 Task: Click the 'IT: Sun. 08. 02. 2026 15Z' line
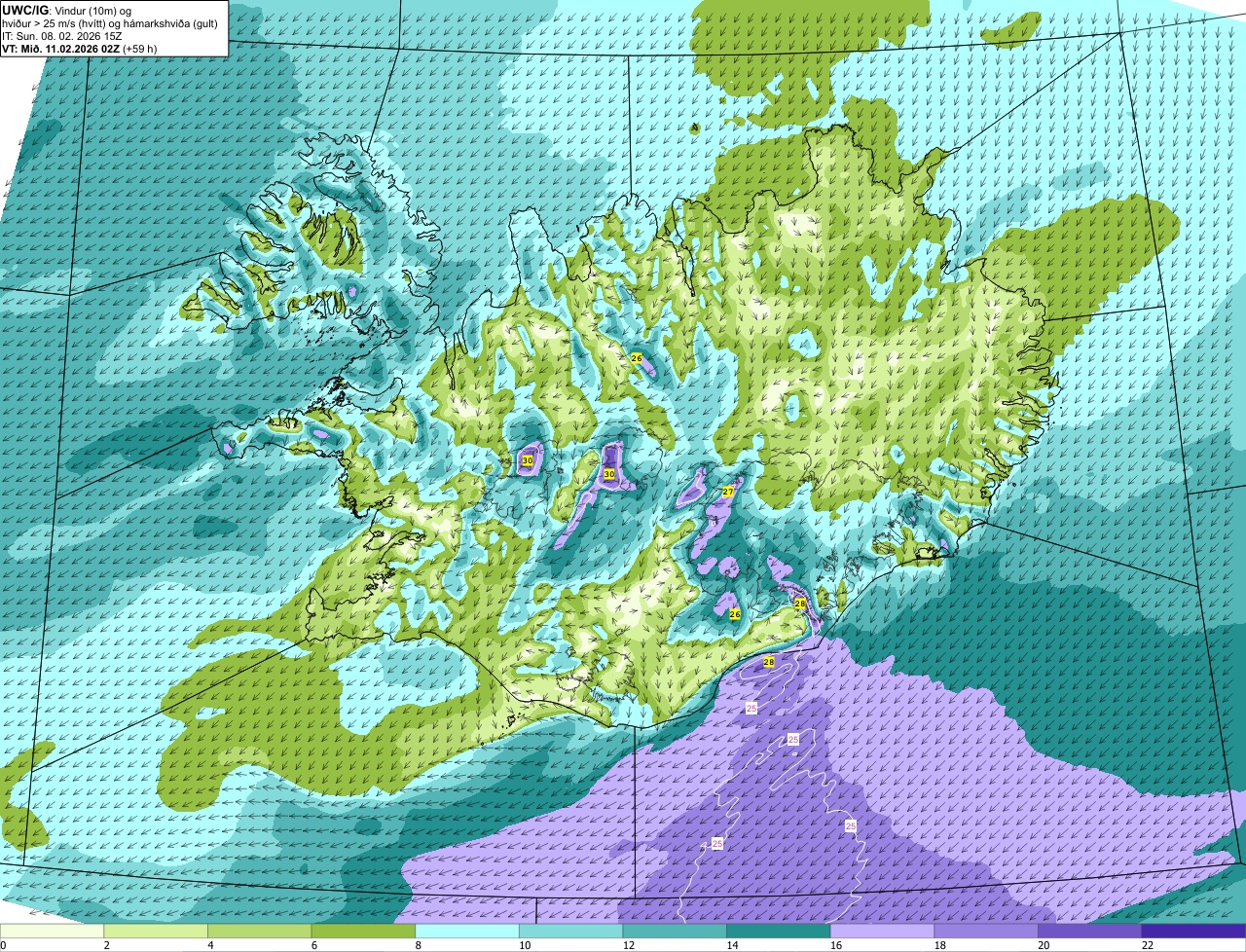pyautogui.click(x=62, y=35)
